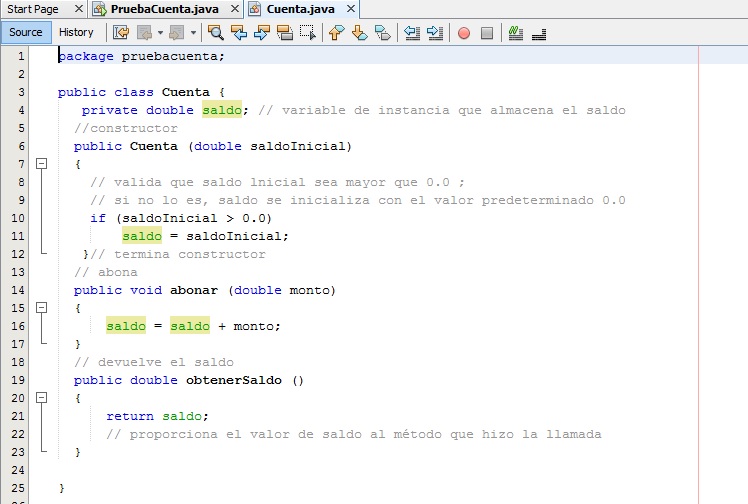The width and height of the screenshot is (748, 504).
Task: Jump to Previous Bookmark
Action: 336,32
